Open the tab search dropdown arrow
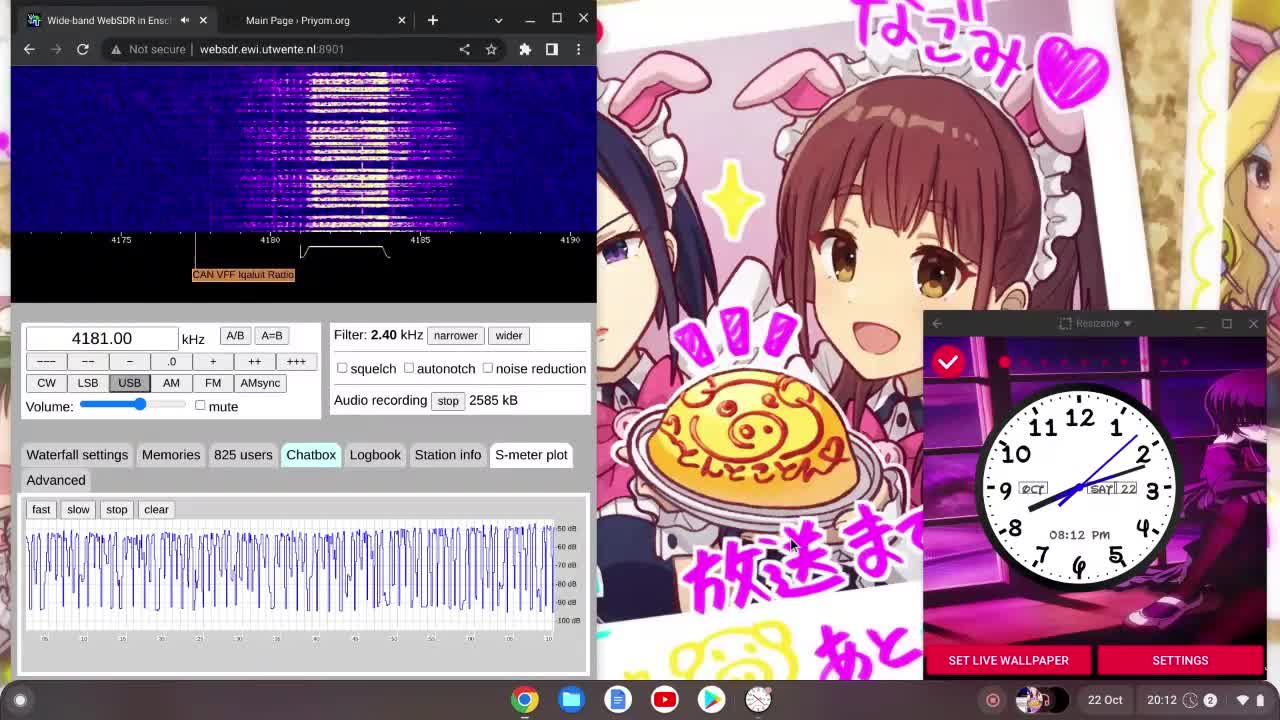The width and height of the screenshot is (1280, 720). coord(498,20)
